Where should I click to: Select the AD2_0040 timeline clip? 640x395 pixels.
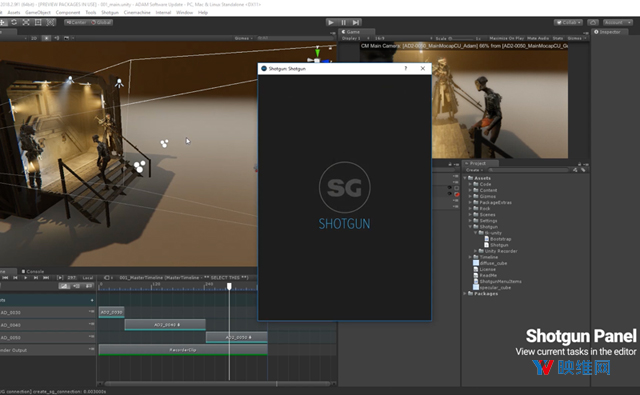pyautogui.click(x=165, y=325)
